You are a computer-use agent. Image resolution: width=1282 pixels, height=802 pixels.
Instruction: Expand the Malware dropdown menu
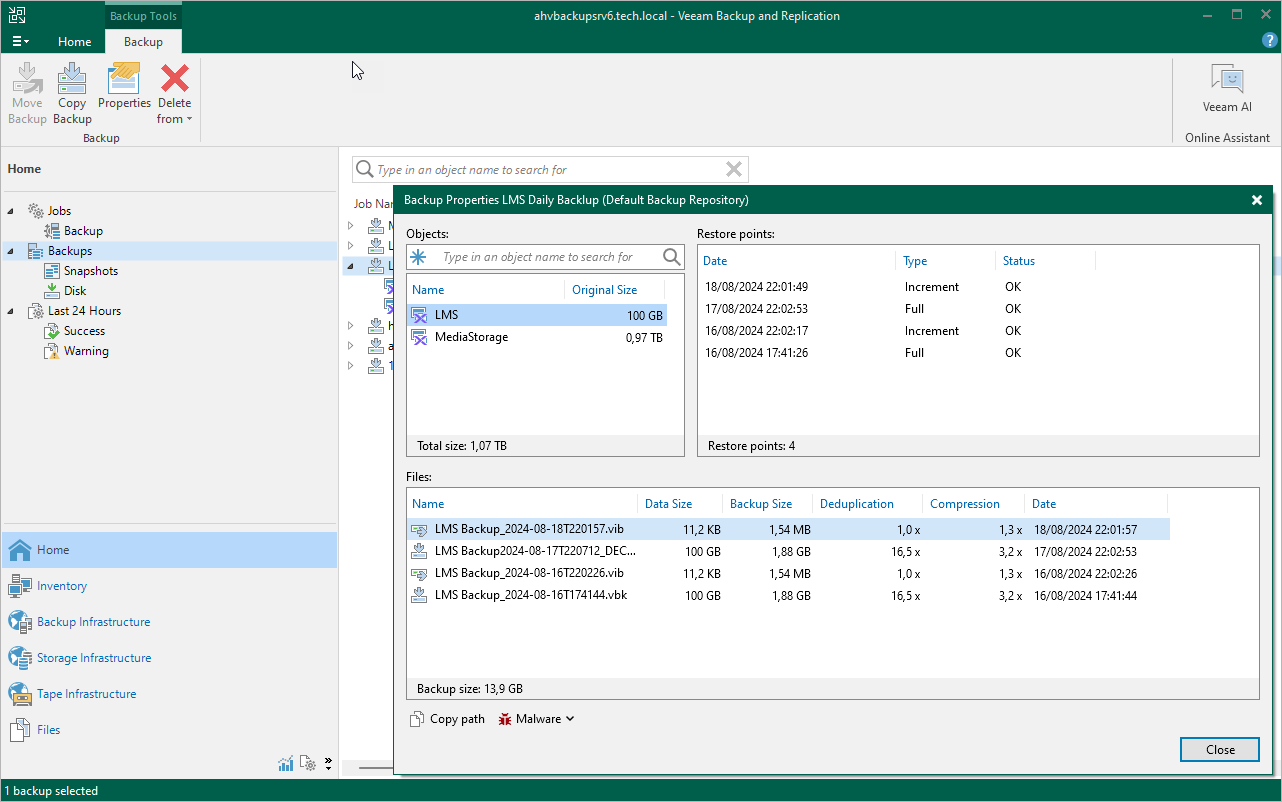point(536,719)
